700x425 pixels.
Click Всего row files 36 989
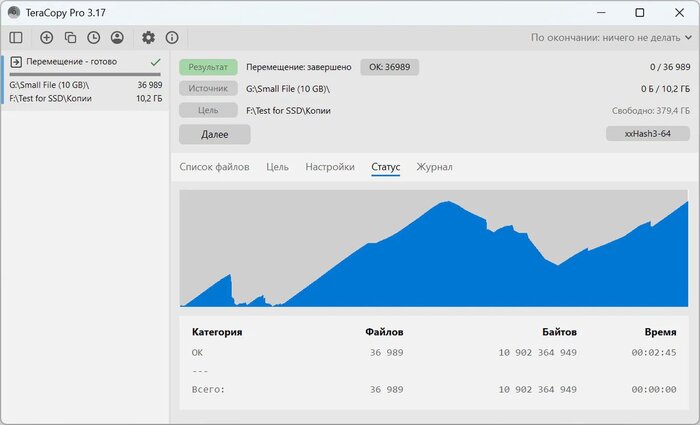pyautogui.click(x=387, y=389)
